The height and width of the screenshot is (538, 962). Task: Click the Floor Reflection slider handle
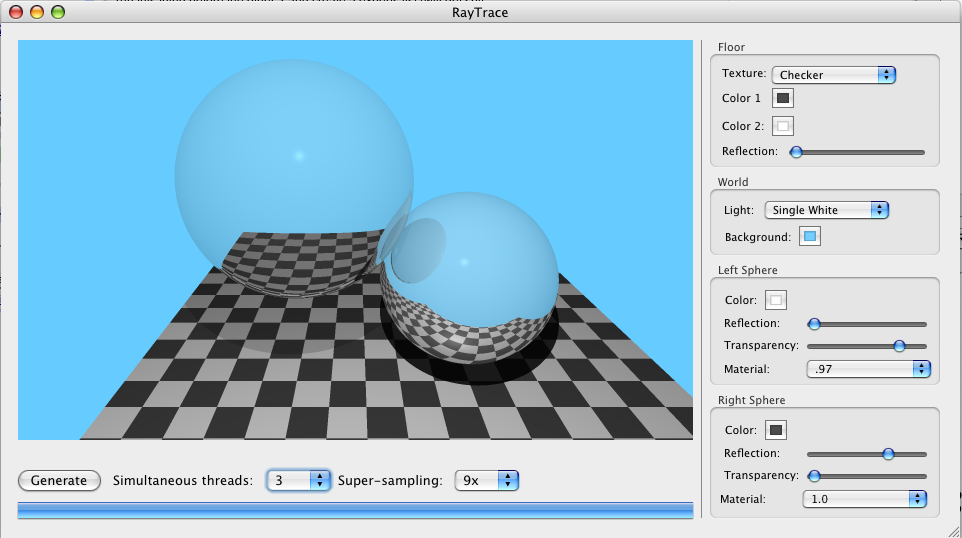[796, 152]
